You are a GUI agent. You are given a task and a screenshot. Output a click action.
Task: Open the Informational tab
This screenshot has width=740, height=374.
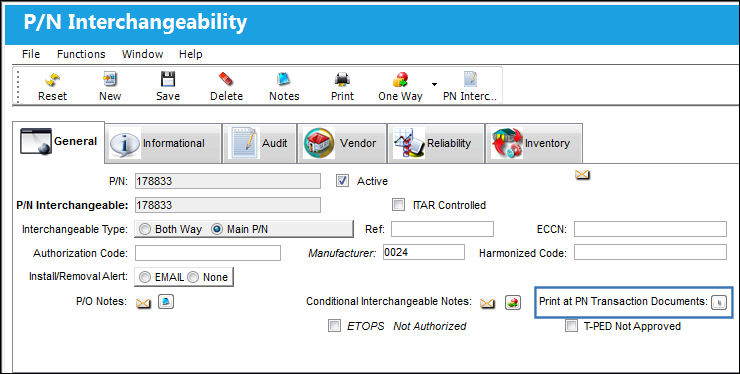164,143
